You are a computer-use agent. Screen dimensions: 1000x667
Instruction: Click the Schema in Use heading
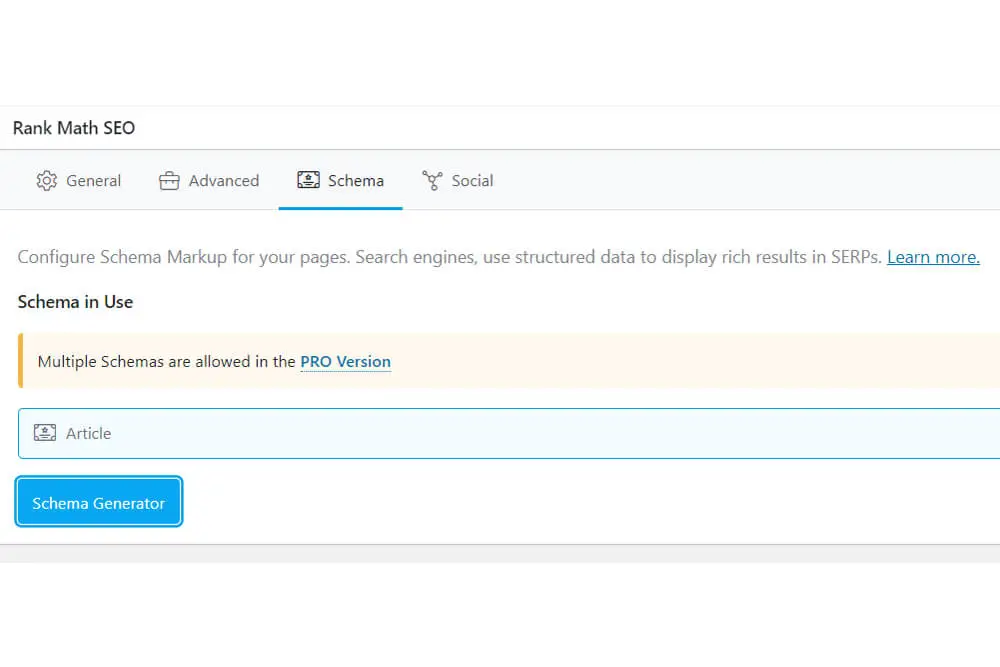[75, 302]
